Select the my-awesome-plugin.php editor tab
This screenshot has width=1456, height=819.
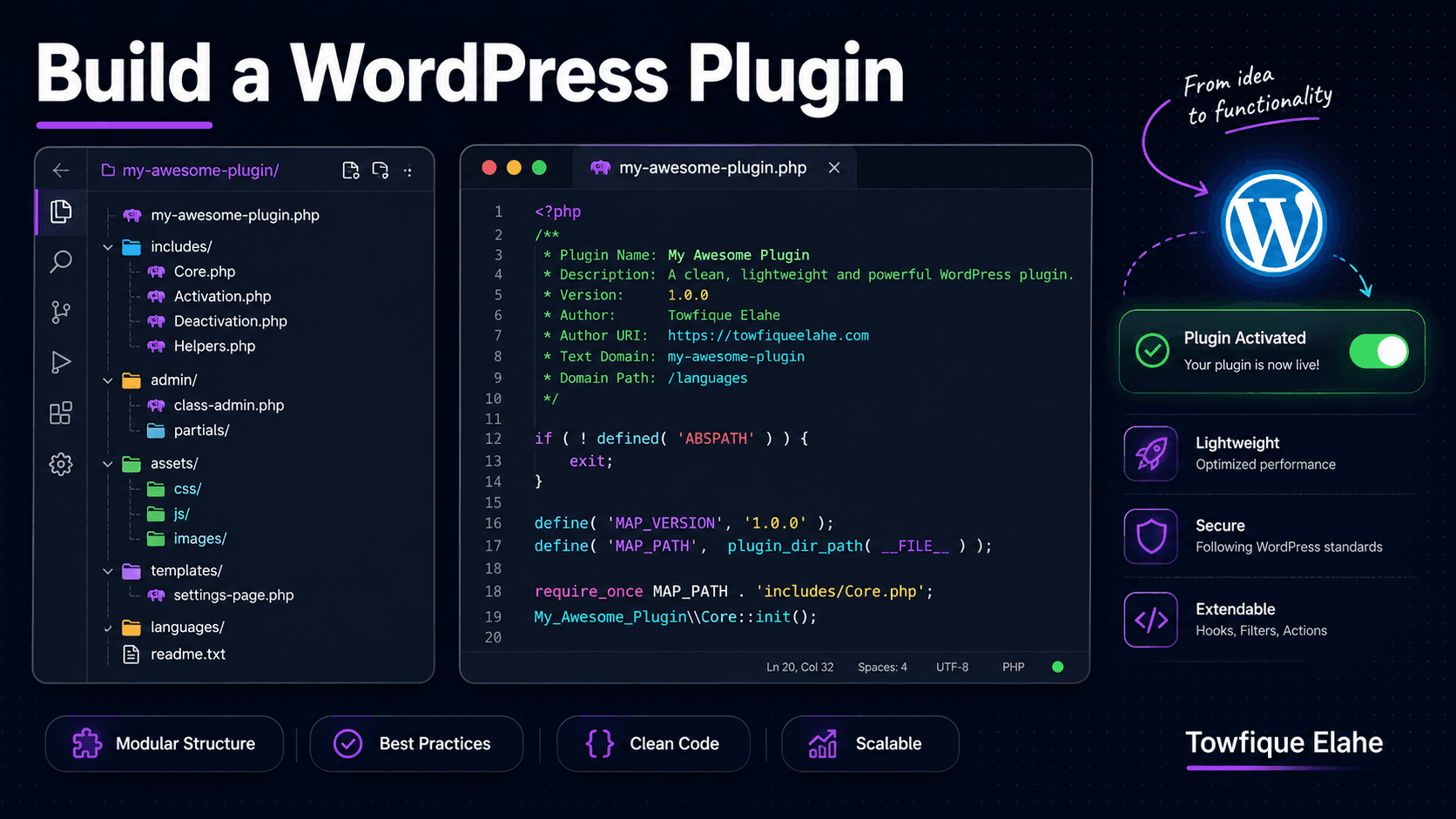(714, 168)
